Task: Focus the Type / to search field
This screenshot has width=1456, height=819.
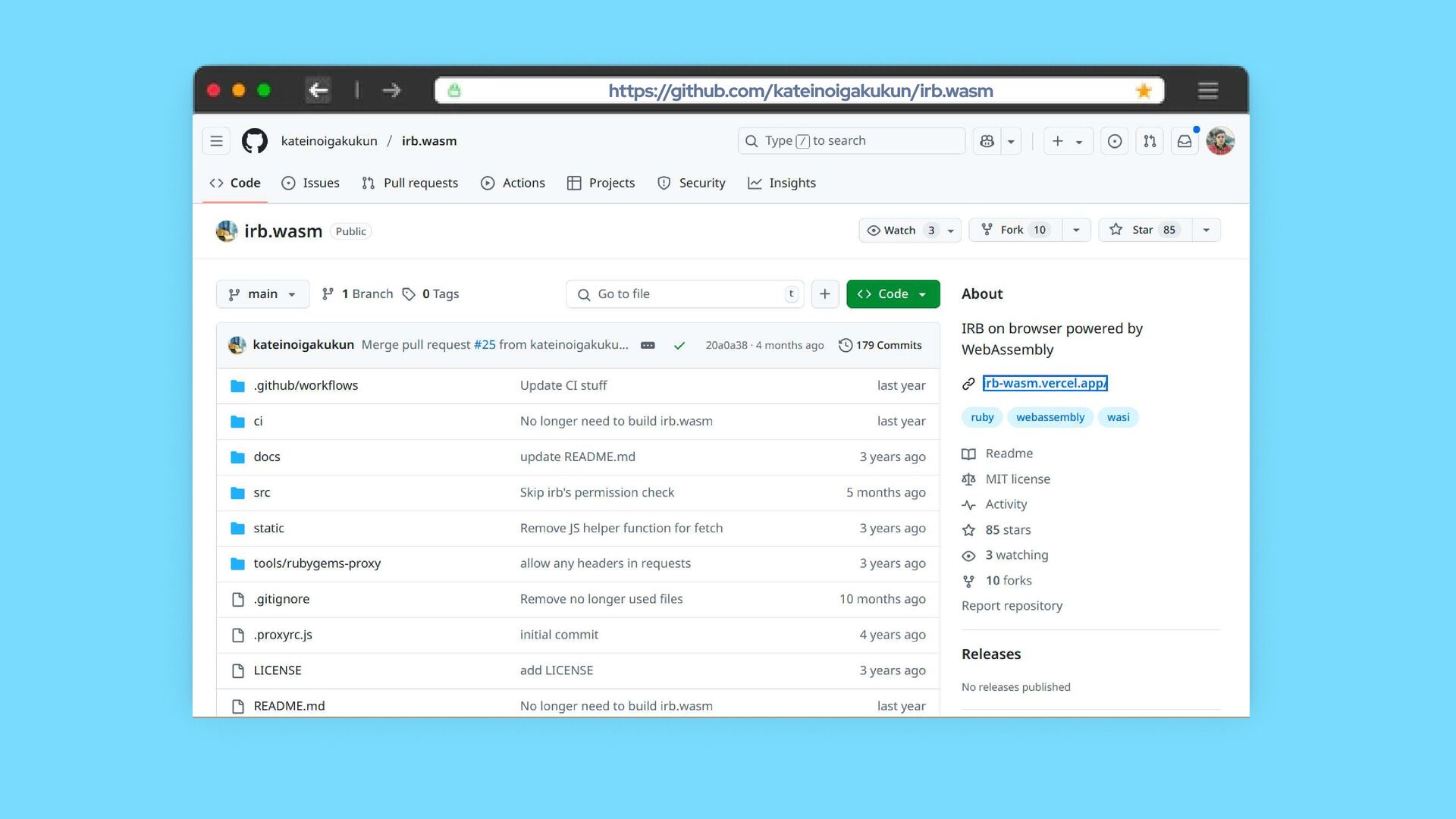Action: point(851,141)
